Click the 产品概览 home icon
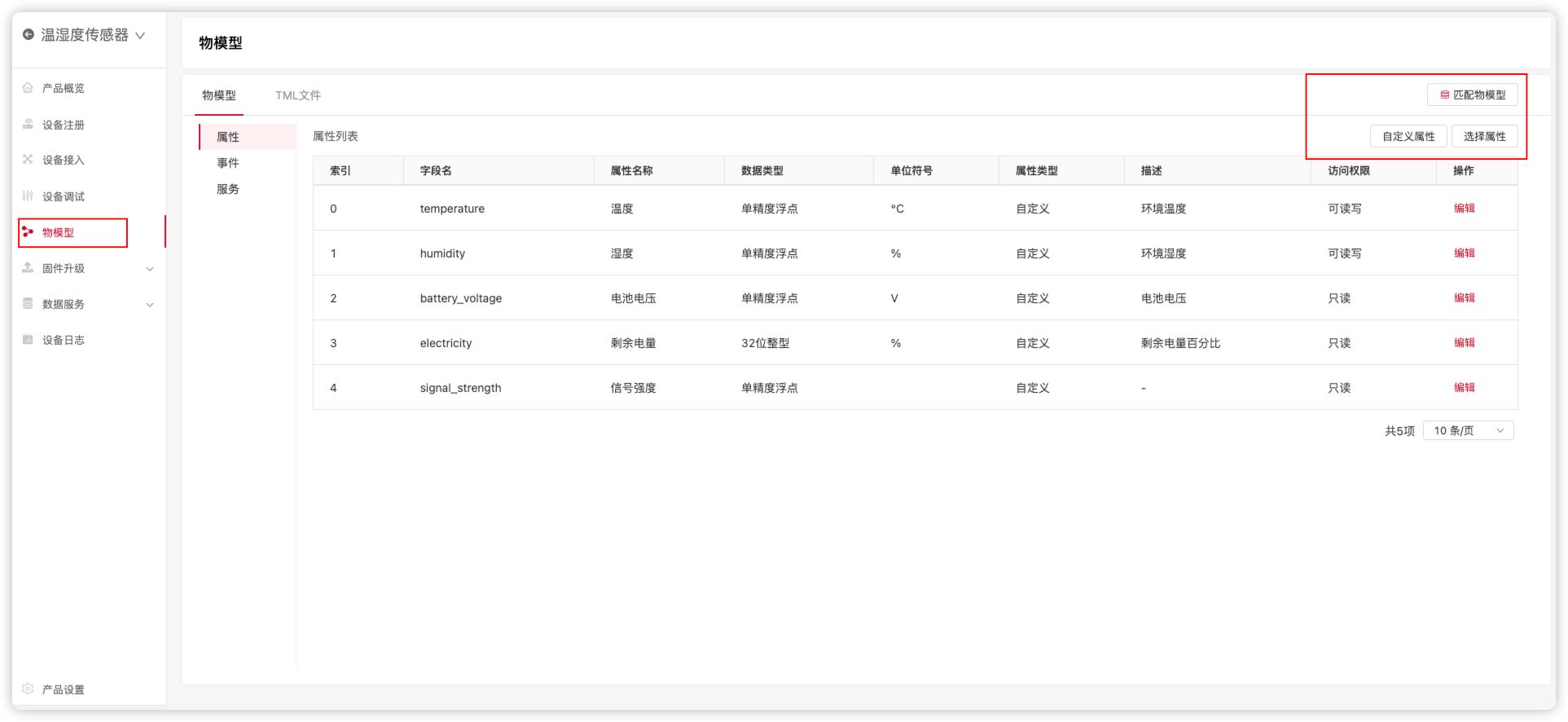Viewport: 1568px width, 722px height. coord(28,88)
